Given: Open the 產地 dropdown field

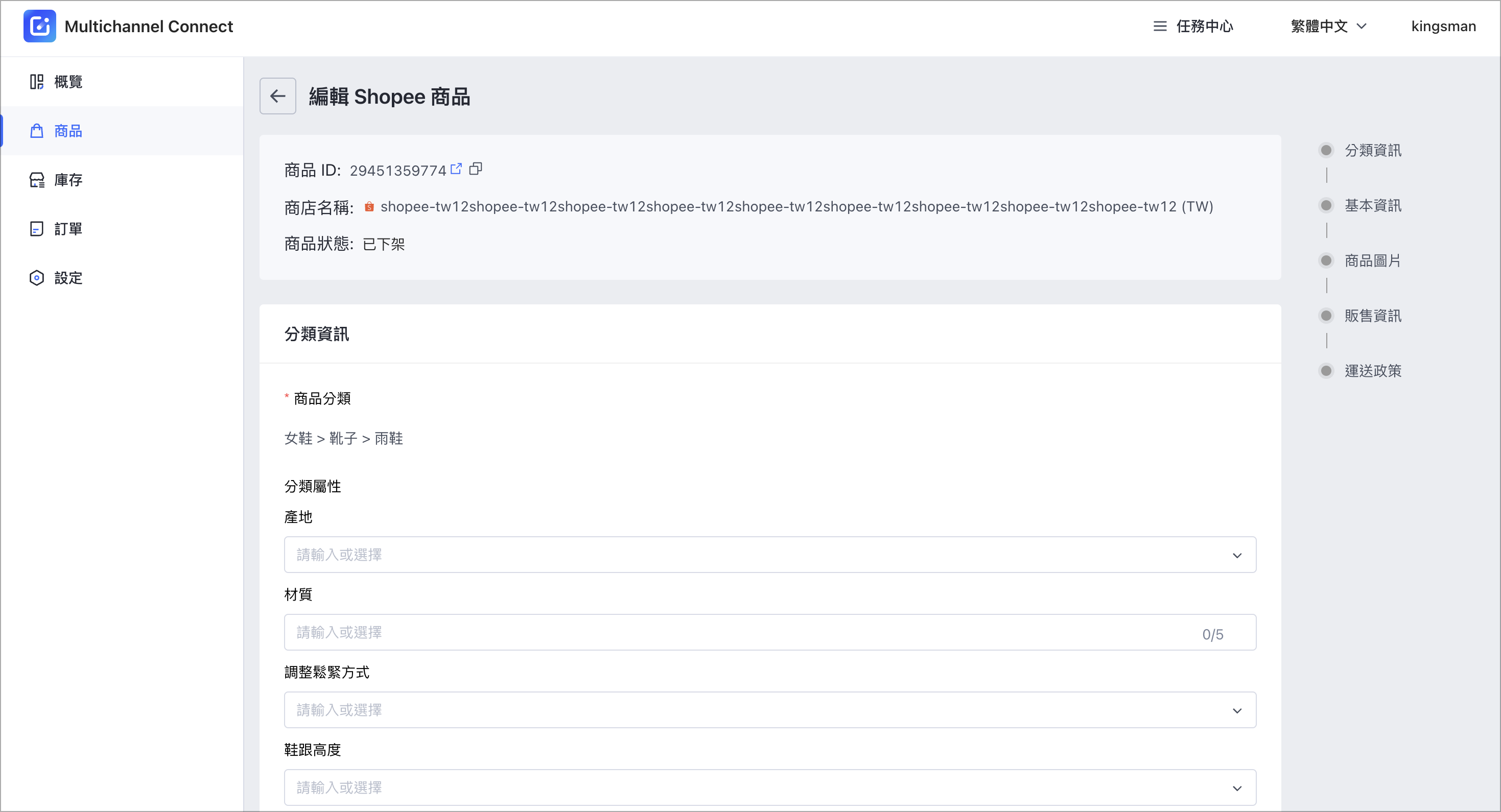Looking at the screenshot, I should click(770, 555).
